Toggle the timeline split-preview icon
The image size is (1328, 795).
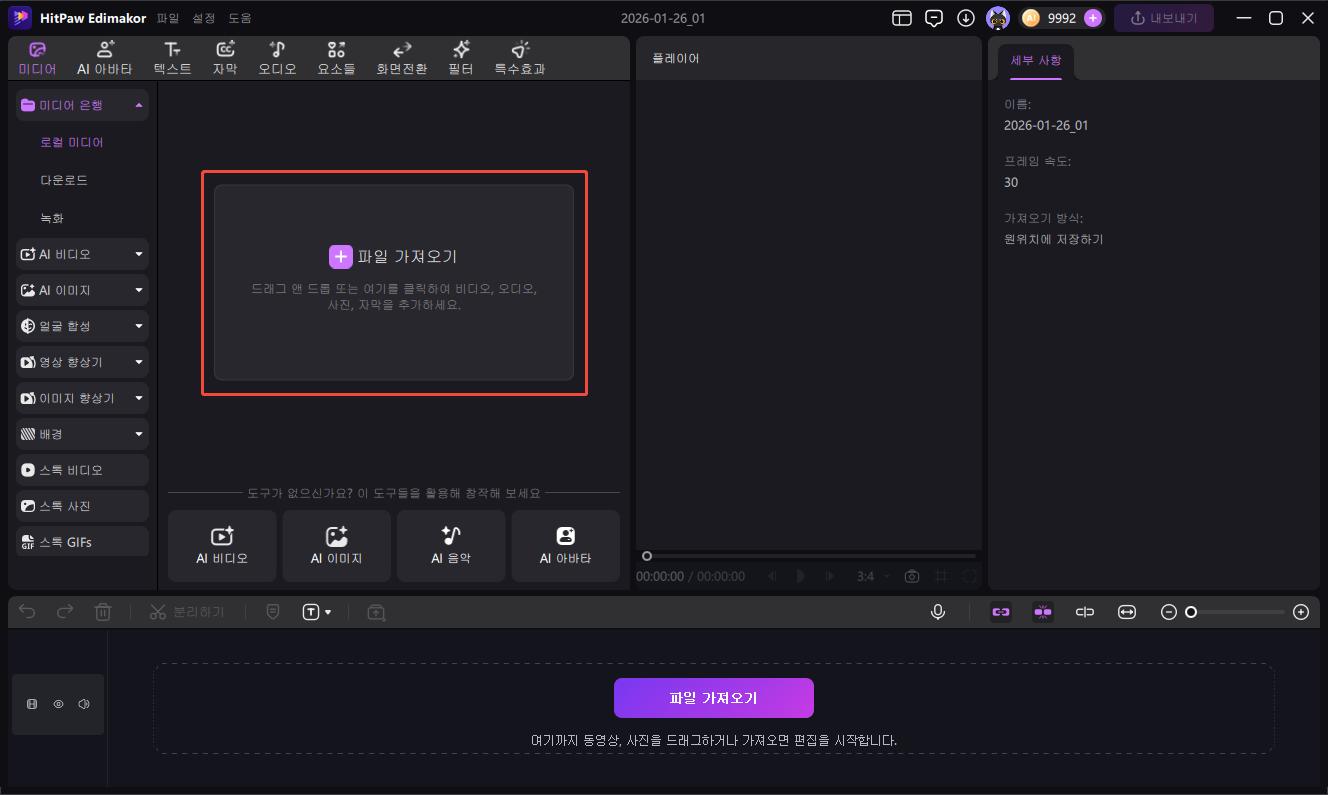1085,612
